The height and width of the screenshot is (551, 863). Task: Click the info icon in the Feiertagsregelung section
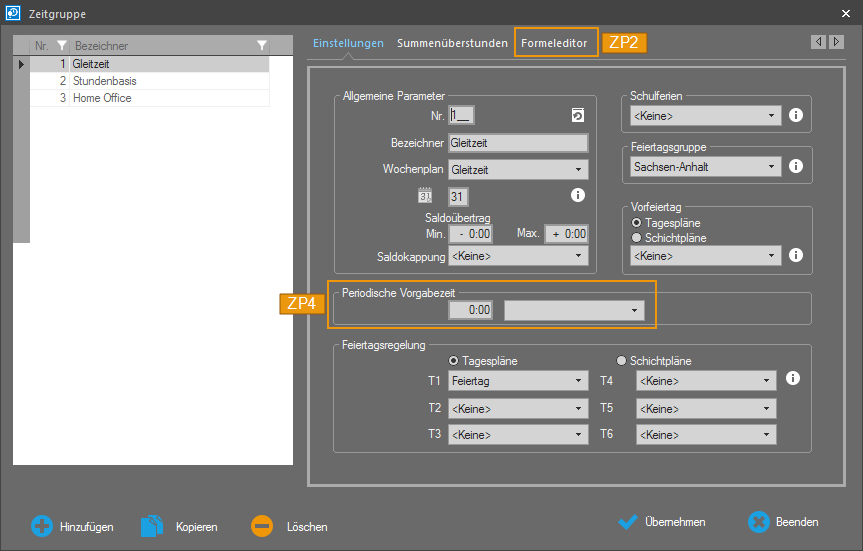(x=793, y=379)
